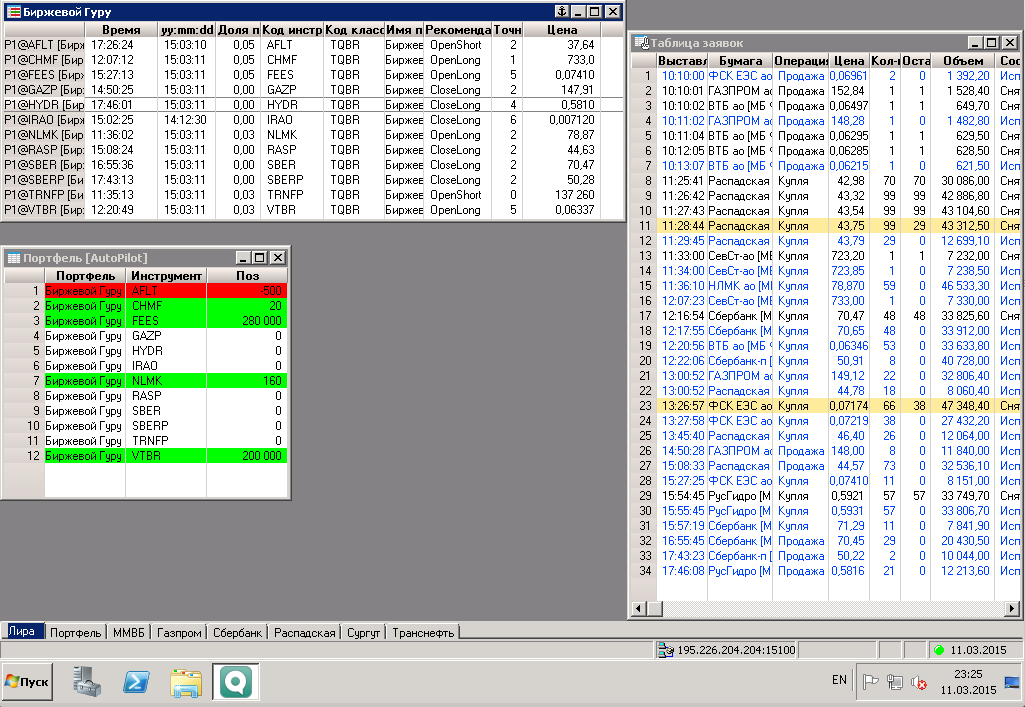Select P1@SBER row in Биржевой Гуру
This screenshot has height=707, width=1025.
(x=313, y=165)
